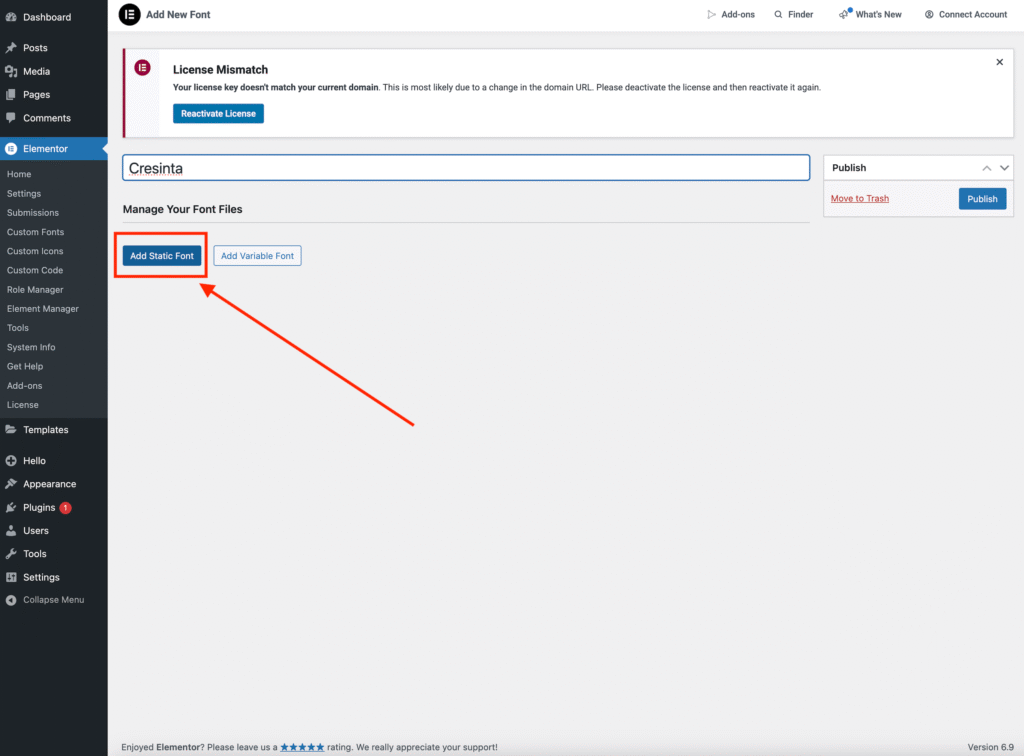This screenshot has width=1024, height=756.
Task: Open the Plugins menu with update badge
Action: pyautogui.click(x=38, y=507)
